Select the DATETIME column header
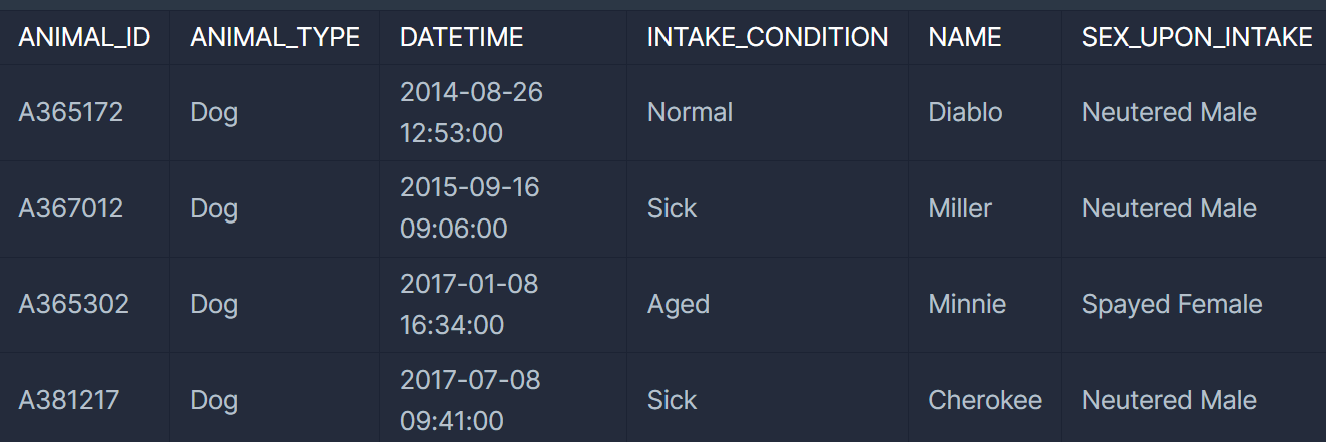Screen dimensions: 1326x442 pos(461,38)
